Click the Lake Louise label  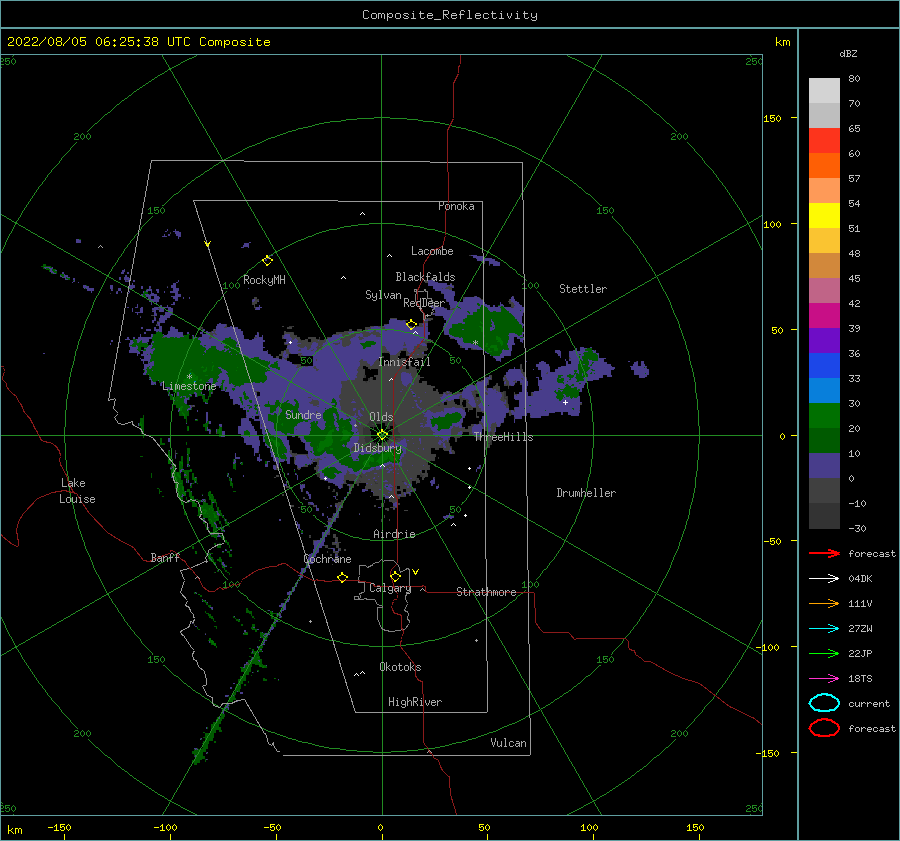tap(77, 491)
